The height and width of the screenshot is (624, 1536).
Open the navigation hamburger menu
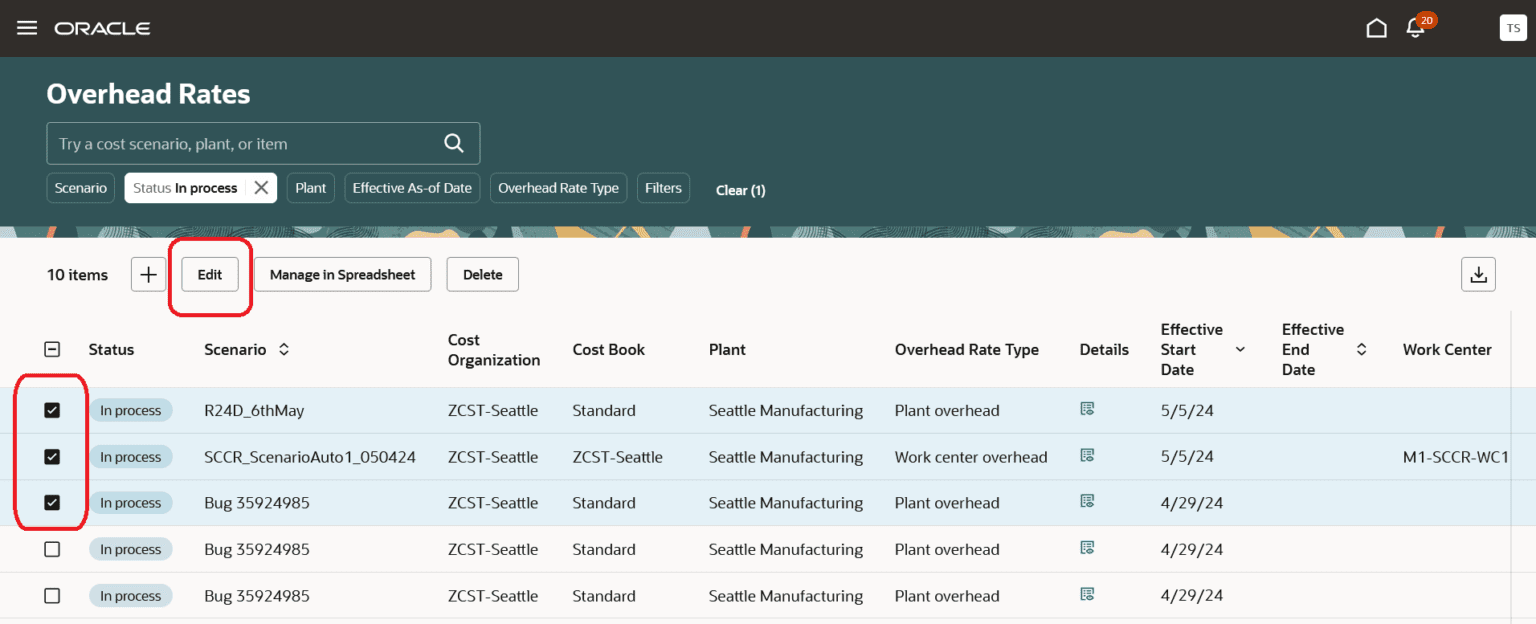(x=27, y=27)
